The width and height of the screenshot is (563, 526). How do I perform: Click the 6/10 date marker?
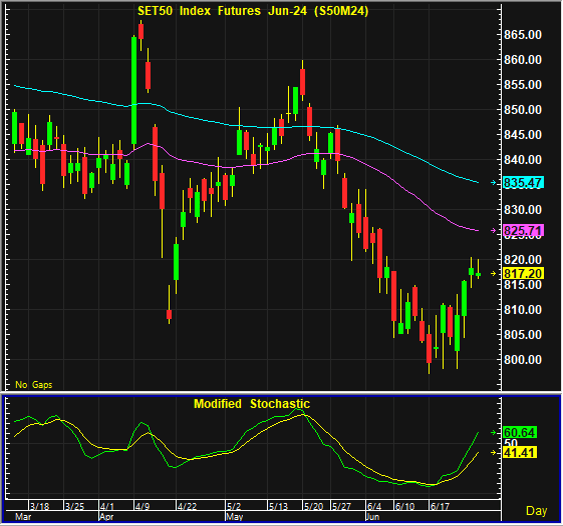pos(404,506)
